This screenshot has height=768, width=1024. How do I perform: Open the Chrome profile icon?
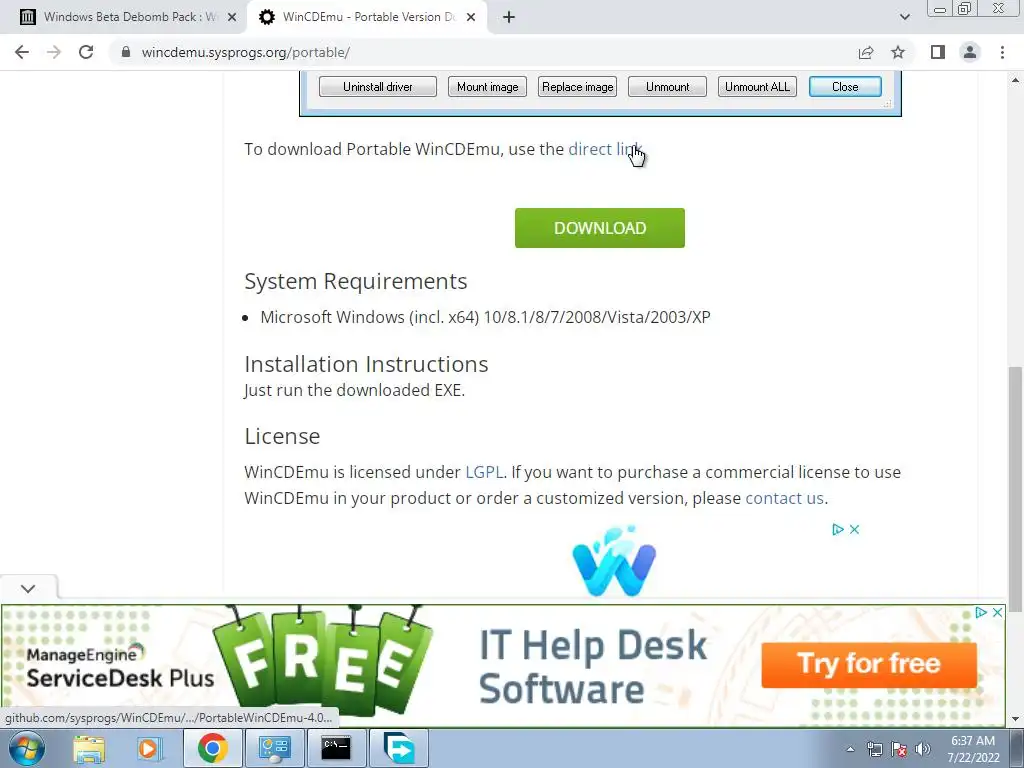[970, 52]
